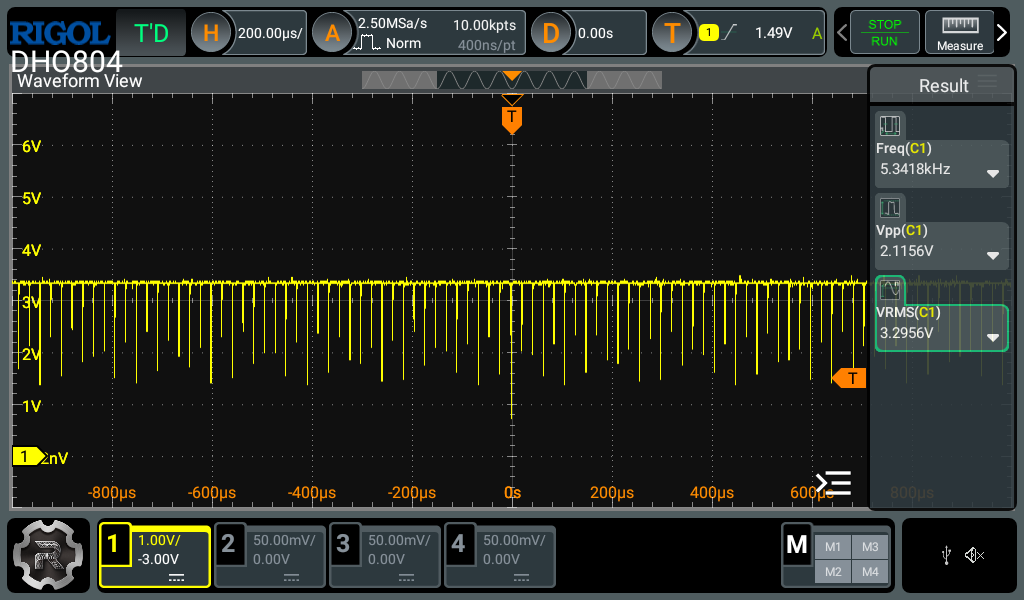The width and height of the screenshot is (1024, 600).
Task: Open the Horizontal timebase H icon
Action: 211,33
